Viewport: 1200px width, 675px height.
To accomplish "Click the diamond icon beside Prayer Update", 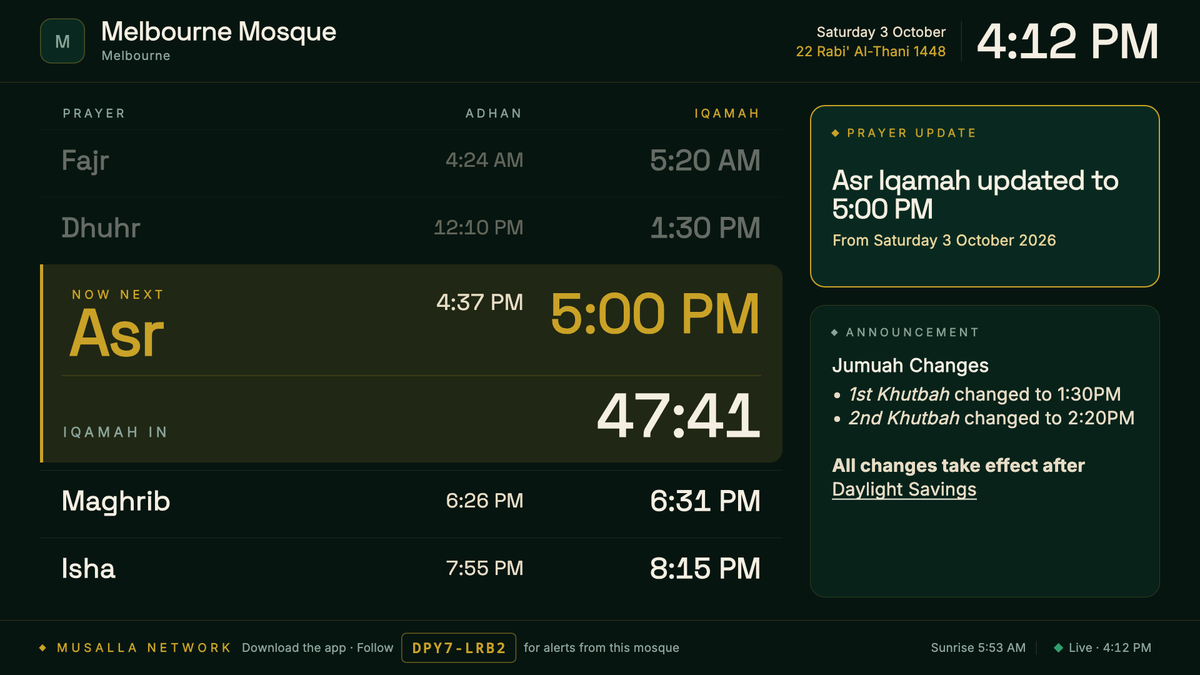I will 835,133.
